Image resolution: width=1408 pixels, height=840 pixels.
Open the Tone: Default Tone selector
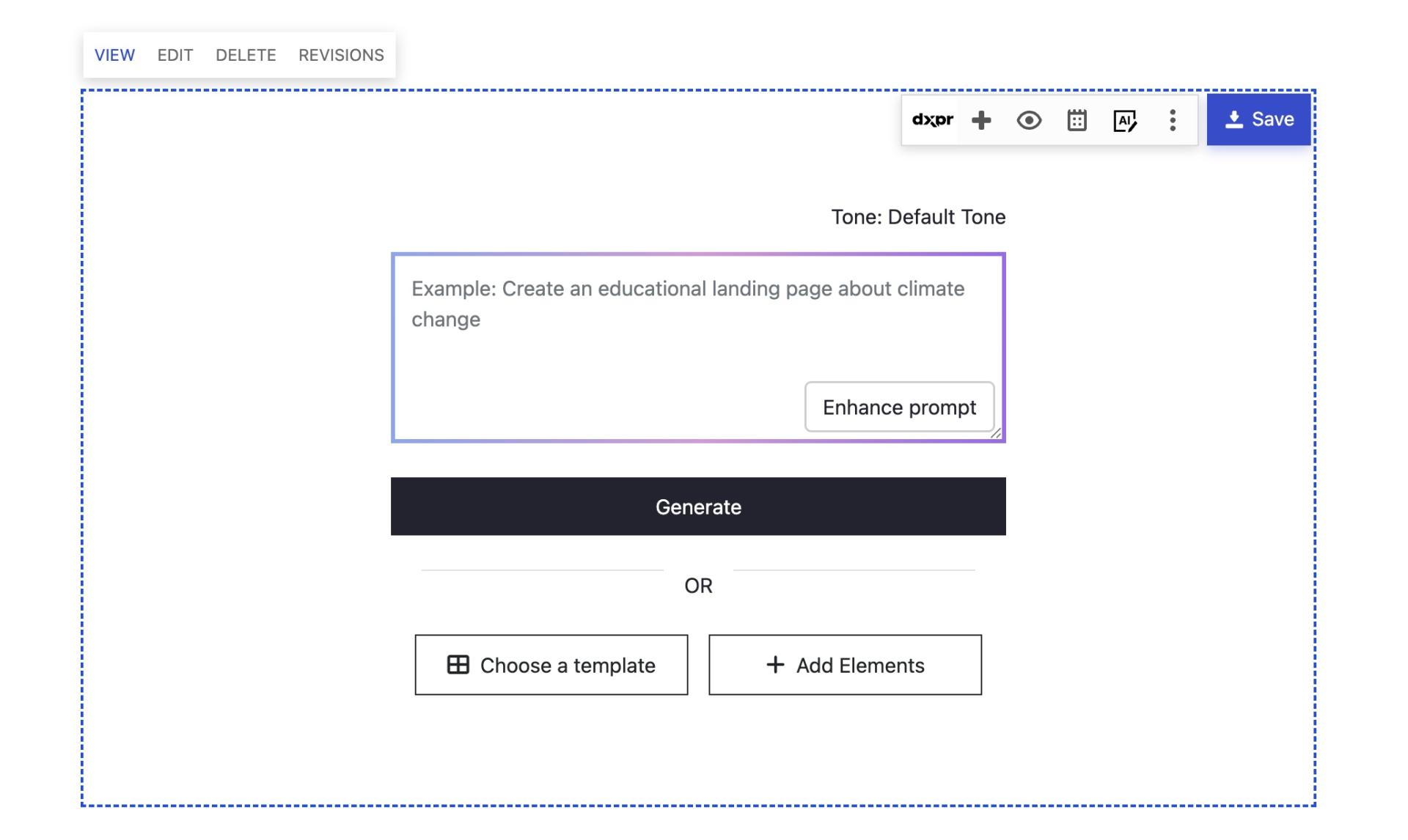(x=918, y=217)
